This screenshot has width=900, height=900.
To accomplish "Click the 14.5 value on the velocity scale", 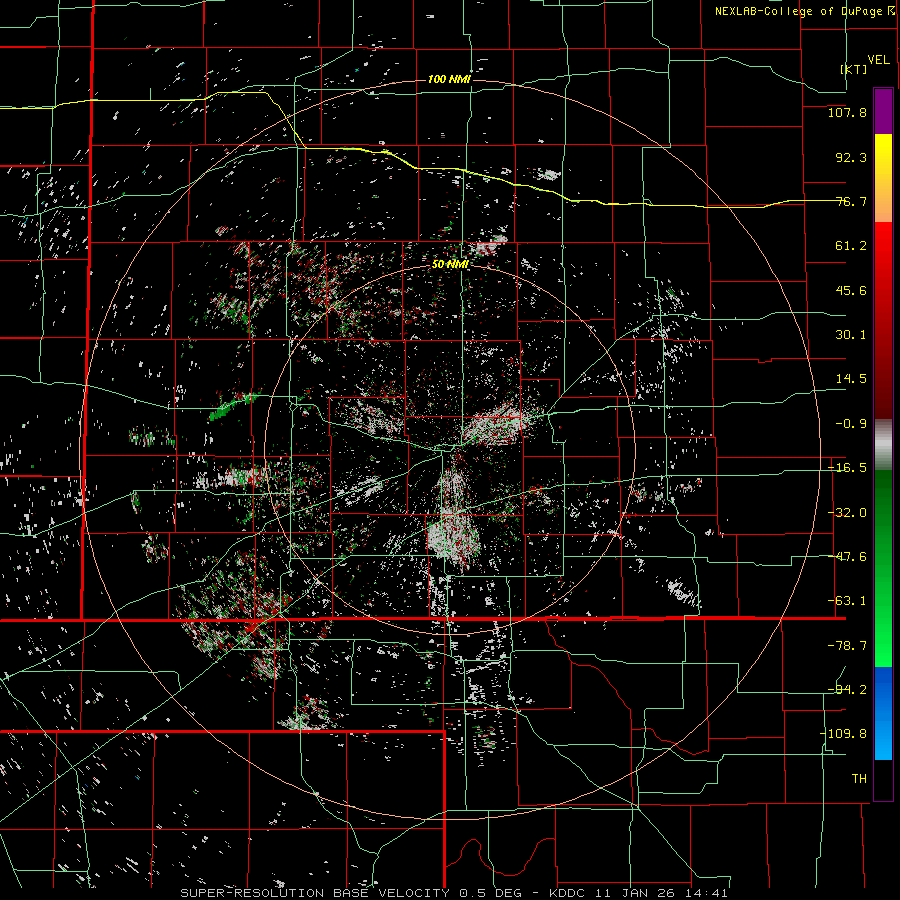I will [851, 379].
